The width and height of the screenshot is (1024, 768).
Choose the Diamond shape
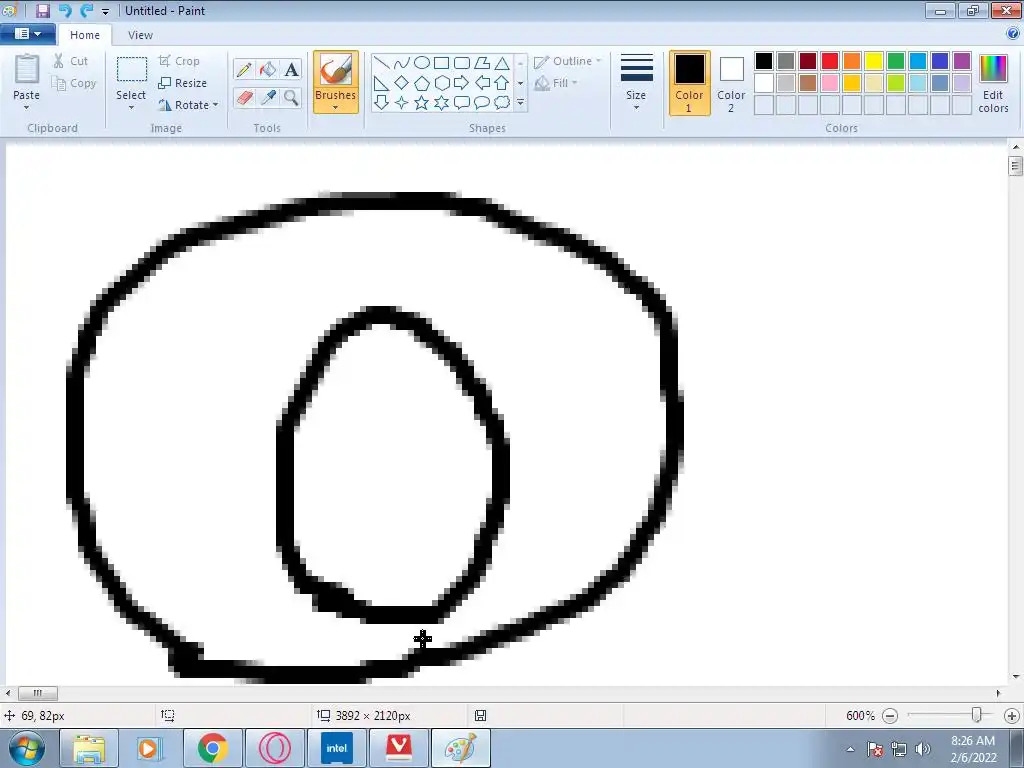(402, 83)
